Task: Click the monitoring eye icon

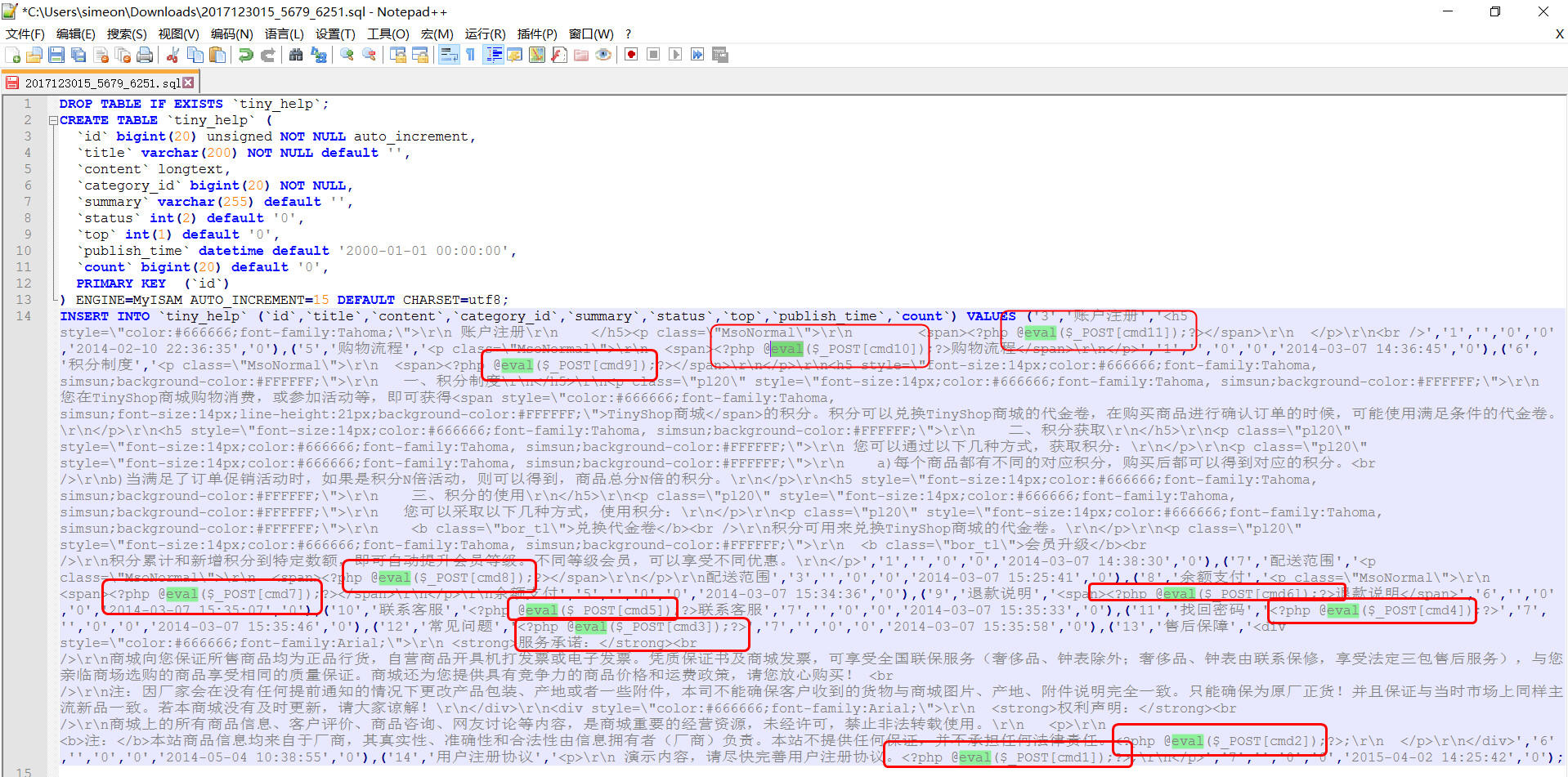Action: coord(603,55)
